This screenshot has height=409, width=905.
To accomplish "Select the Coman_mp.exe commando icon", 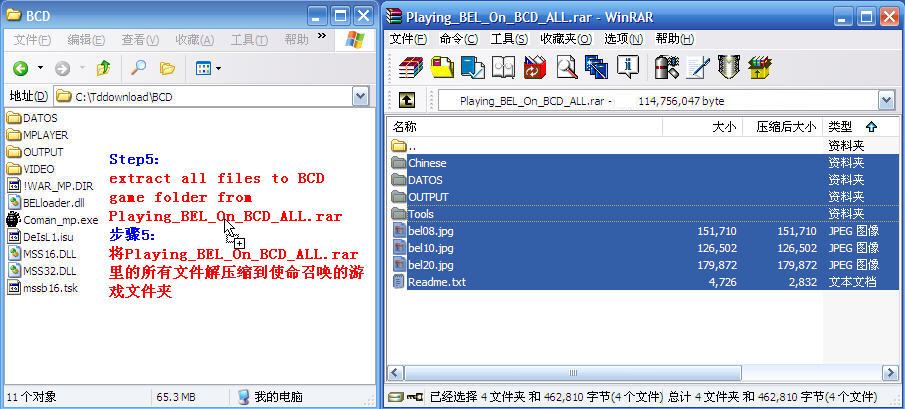I will pyautogui.click(x=13, y=219).
